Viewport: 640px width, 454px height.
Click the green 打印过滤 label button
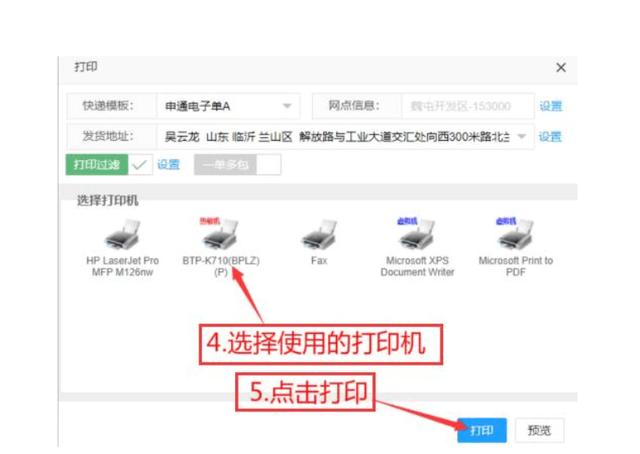pyautogui.click(x=97, y=165)
